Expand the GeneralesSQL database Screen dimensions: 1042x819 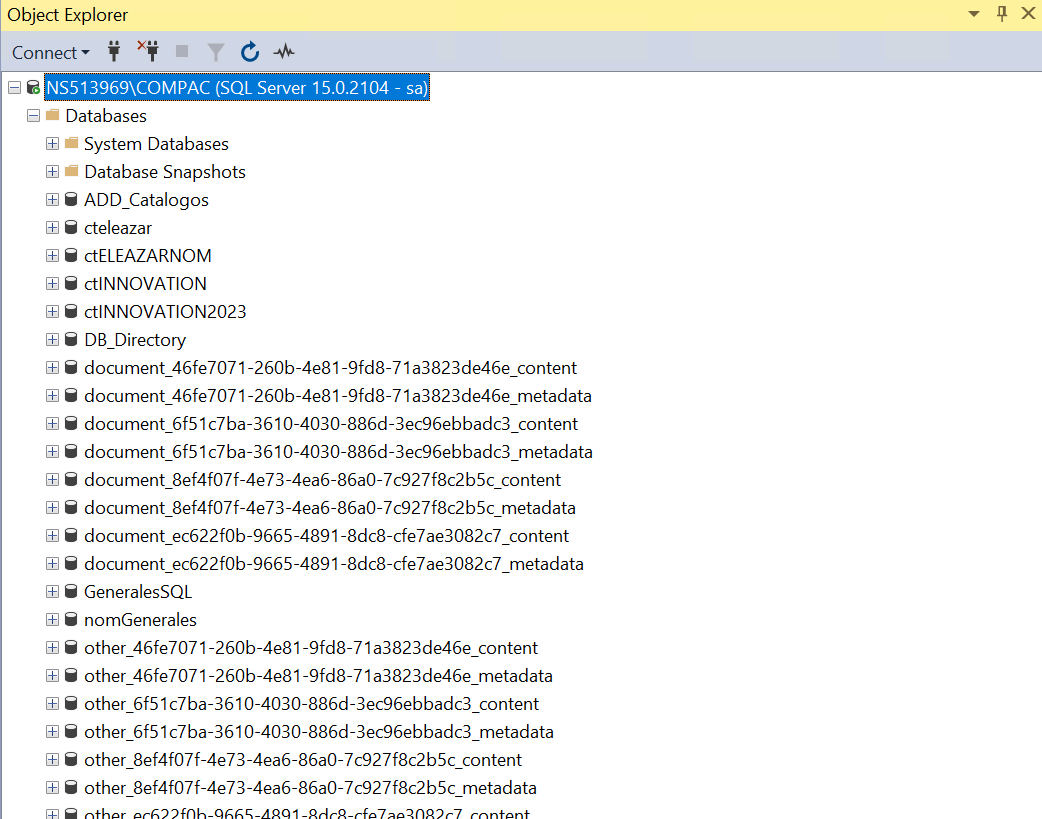tap(52, 592)
